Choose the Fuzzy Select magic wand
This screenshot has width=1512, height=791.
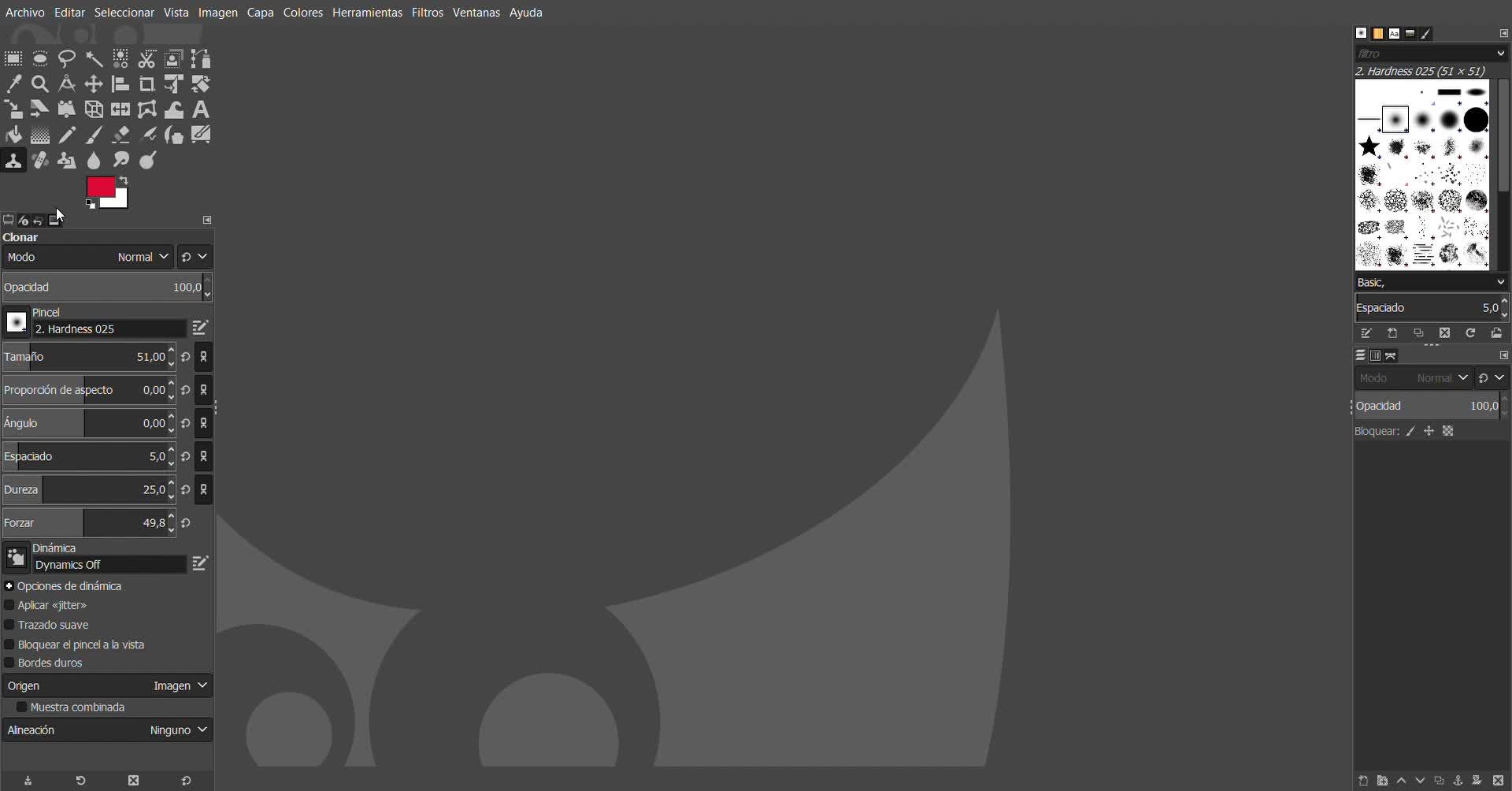click(x=94, y=59)
